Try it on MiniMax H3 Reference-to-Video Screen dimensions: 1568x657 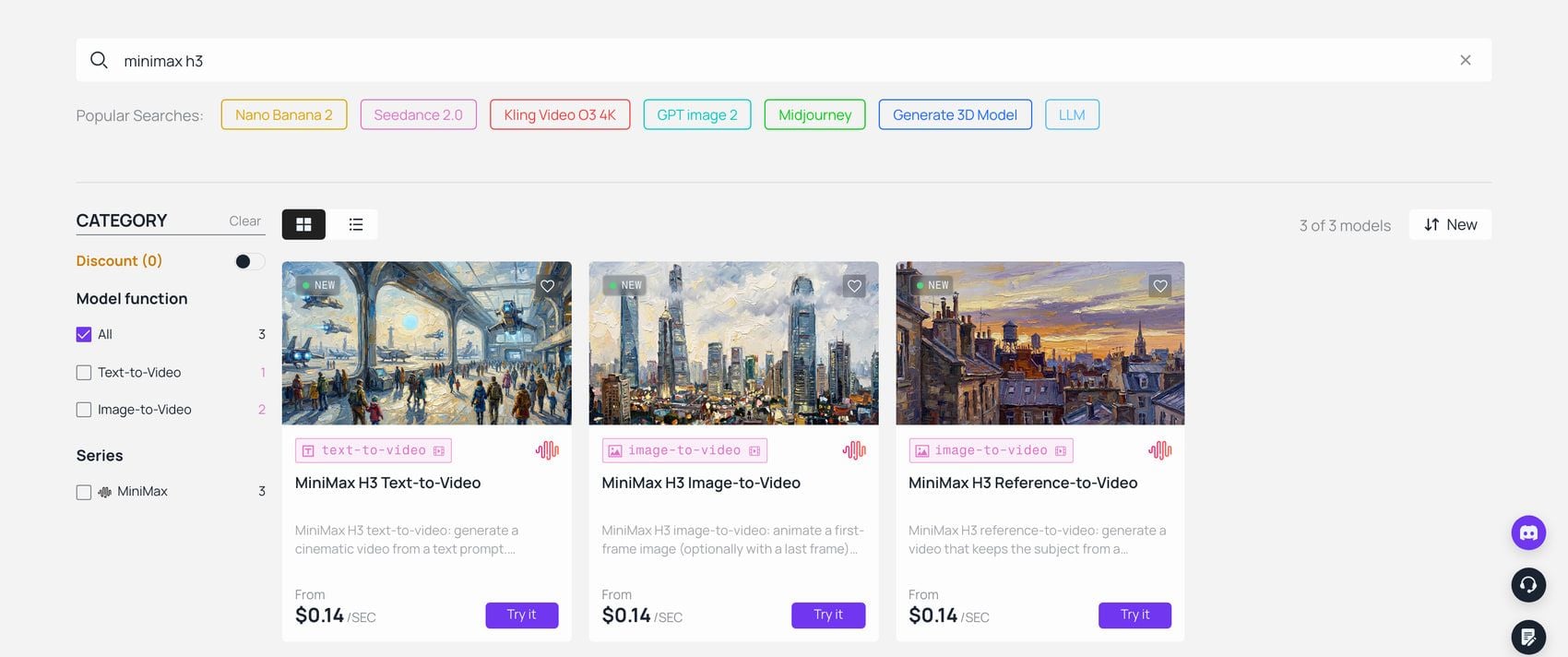1134,615
